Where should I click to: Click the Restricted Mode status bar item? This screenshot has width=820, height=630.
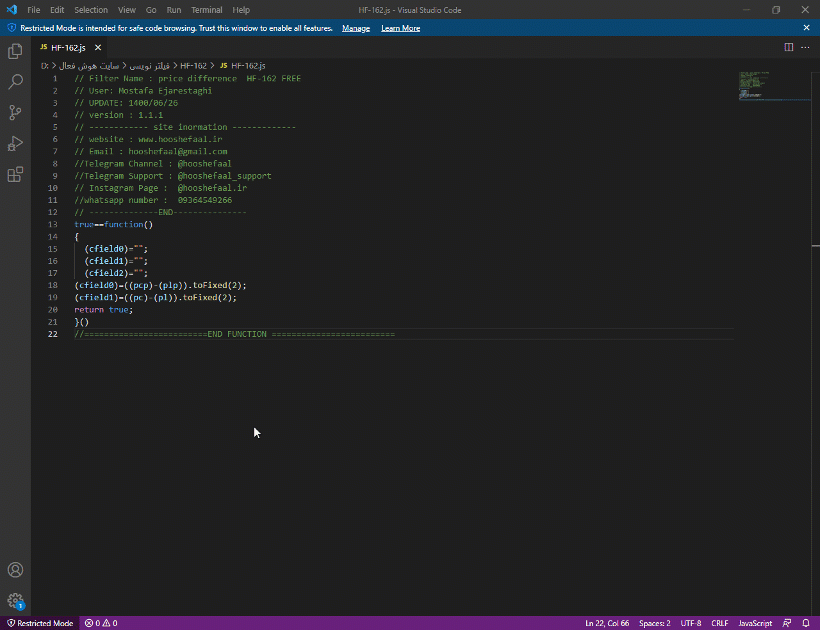click(x=40, y=623)
